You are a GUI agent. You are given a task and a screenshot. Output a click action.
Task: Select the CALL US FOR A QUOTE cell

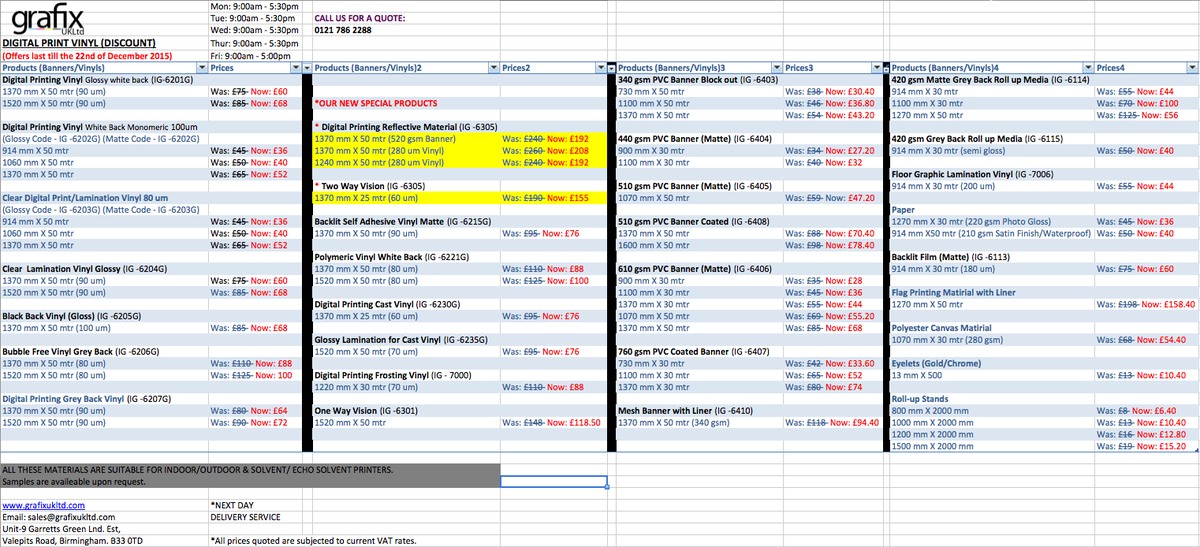[360, 19]
